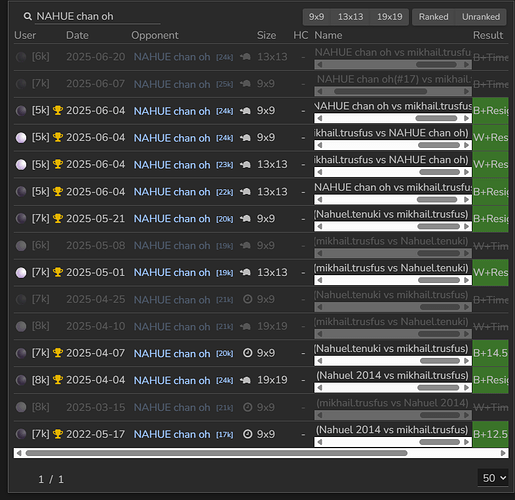The width and height of the screenshot is (515, 500).
Task: Open opponent NAHUE chan oh on 2025-04-07 row
Action: [x=172, y=353]
